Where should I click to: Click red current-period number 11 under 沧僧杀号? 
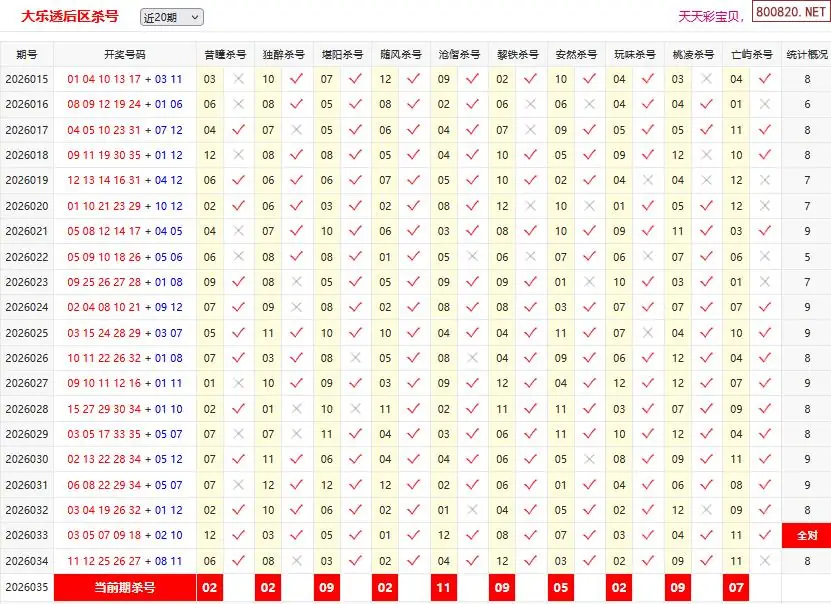[443, 587]
